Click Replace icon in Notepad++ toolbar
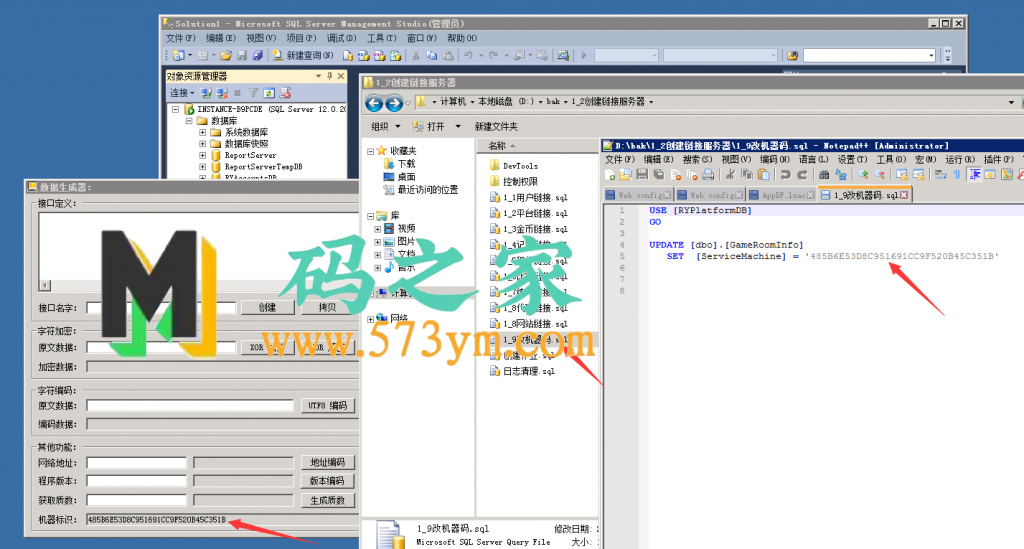The image size is (1024, 549). [841, 174]
